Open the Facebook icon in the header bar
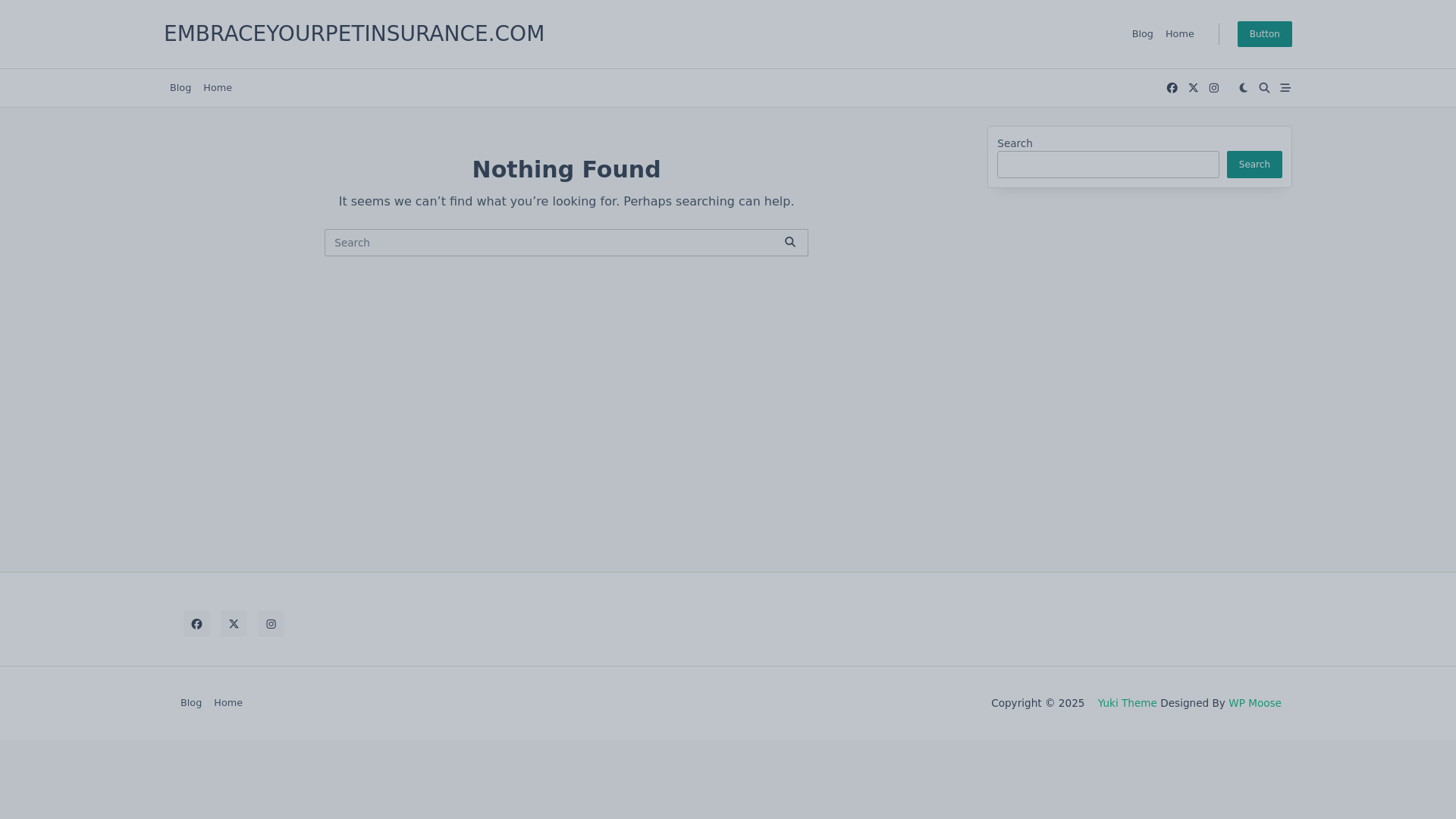This screenshot has width=1456, height=819. pyautogui.click(x=1172, y=88)
